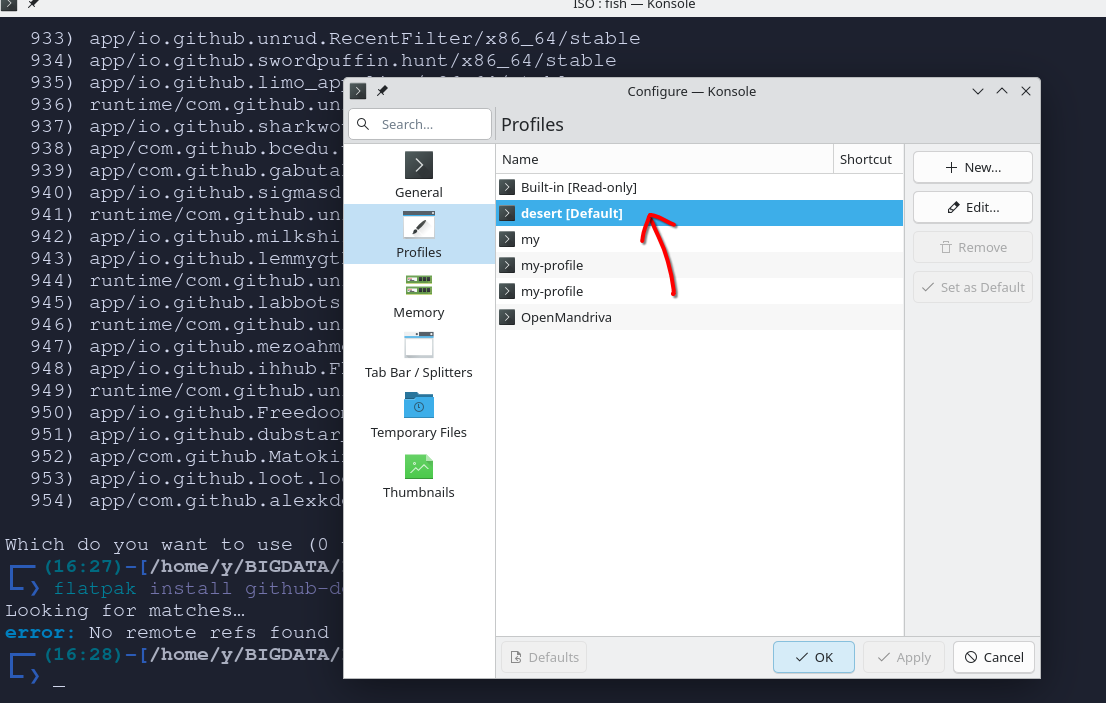The image size is (1106, 703).
Task: Click the Set as Default button
Action: point(973,287)
